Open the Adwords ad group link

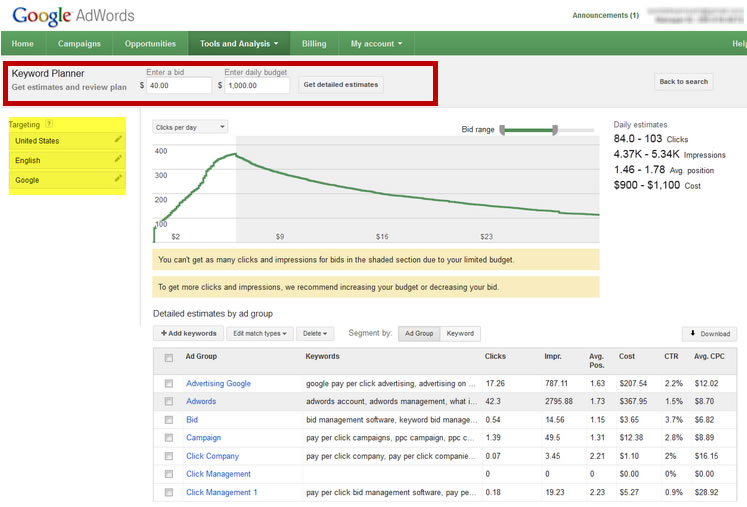point(201,401)
